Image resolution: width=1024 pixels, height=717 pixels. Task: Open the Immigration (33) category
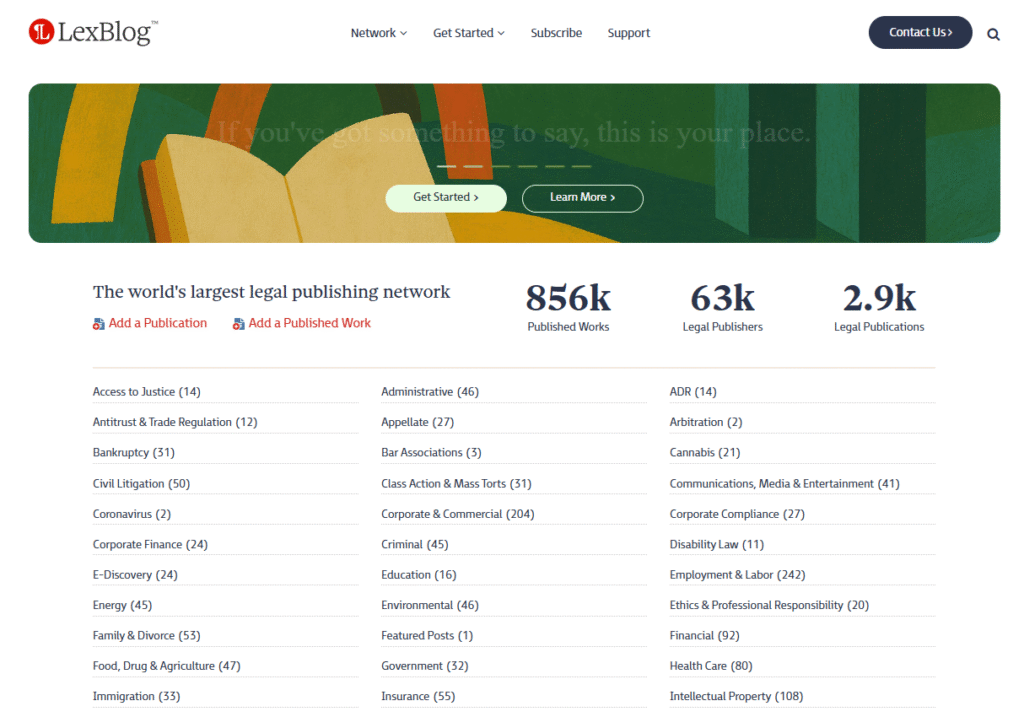click(x=136, y=696)
